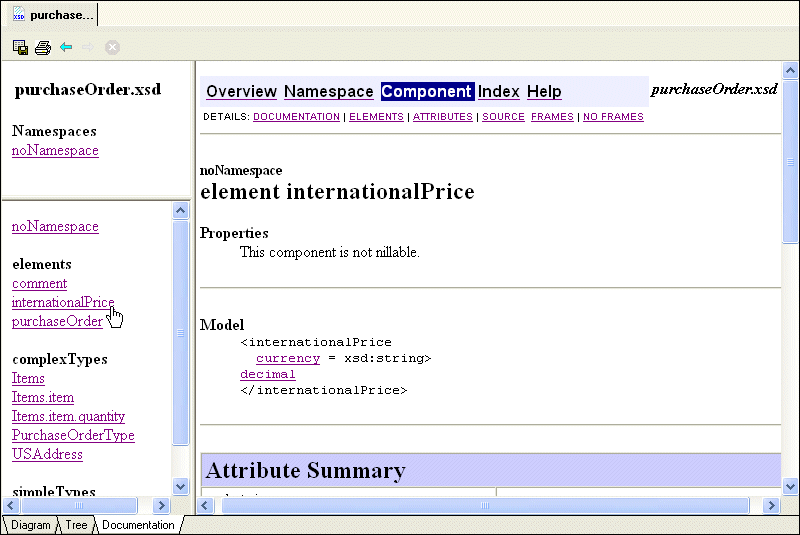Click the left panel scroll down arrow
The image size is (800, 535).
pos(181,486)
